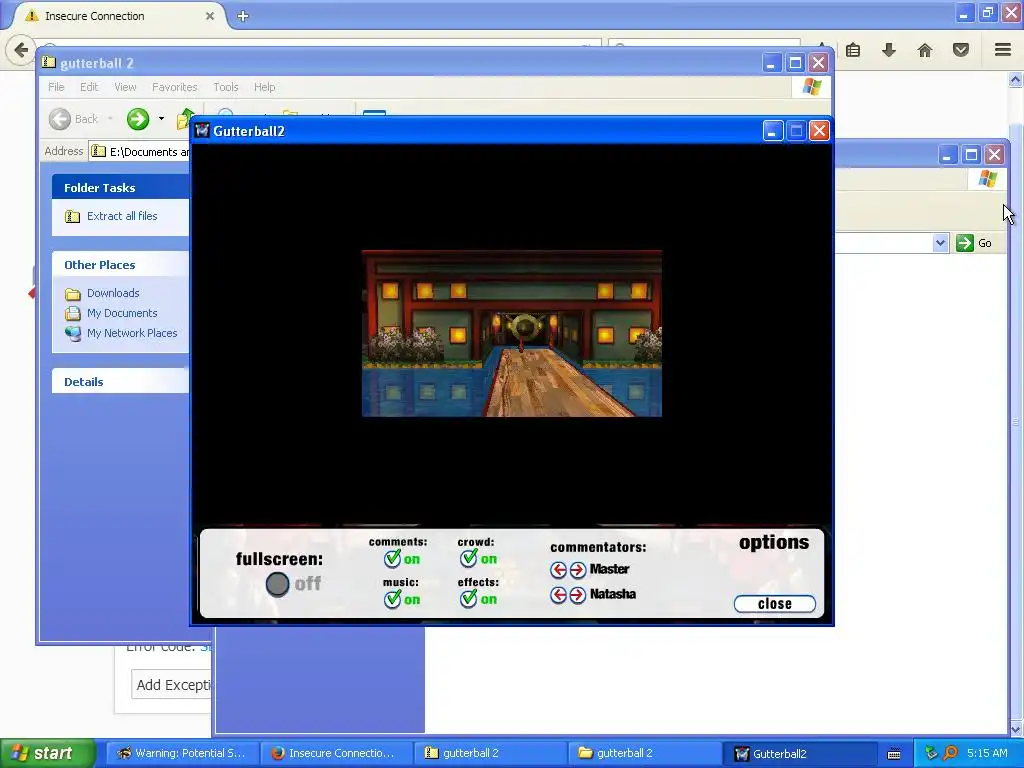This screenshot has height=768, width=1024.
Task: Open View menu in gutterball 2 window
Action: click(125, 87)
